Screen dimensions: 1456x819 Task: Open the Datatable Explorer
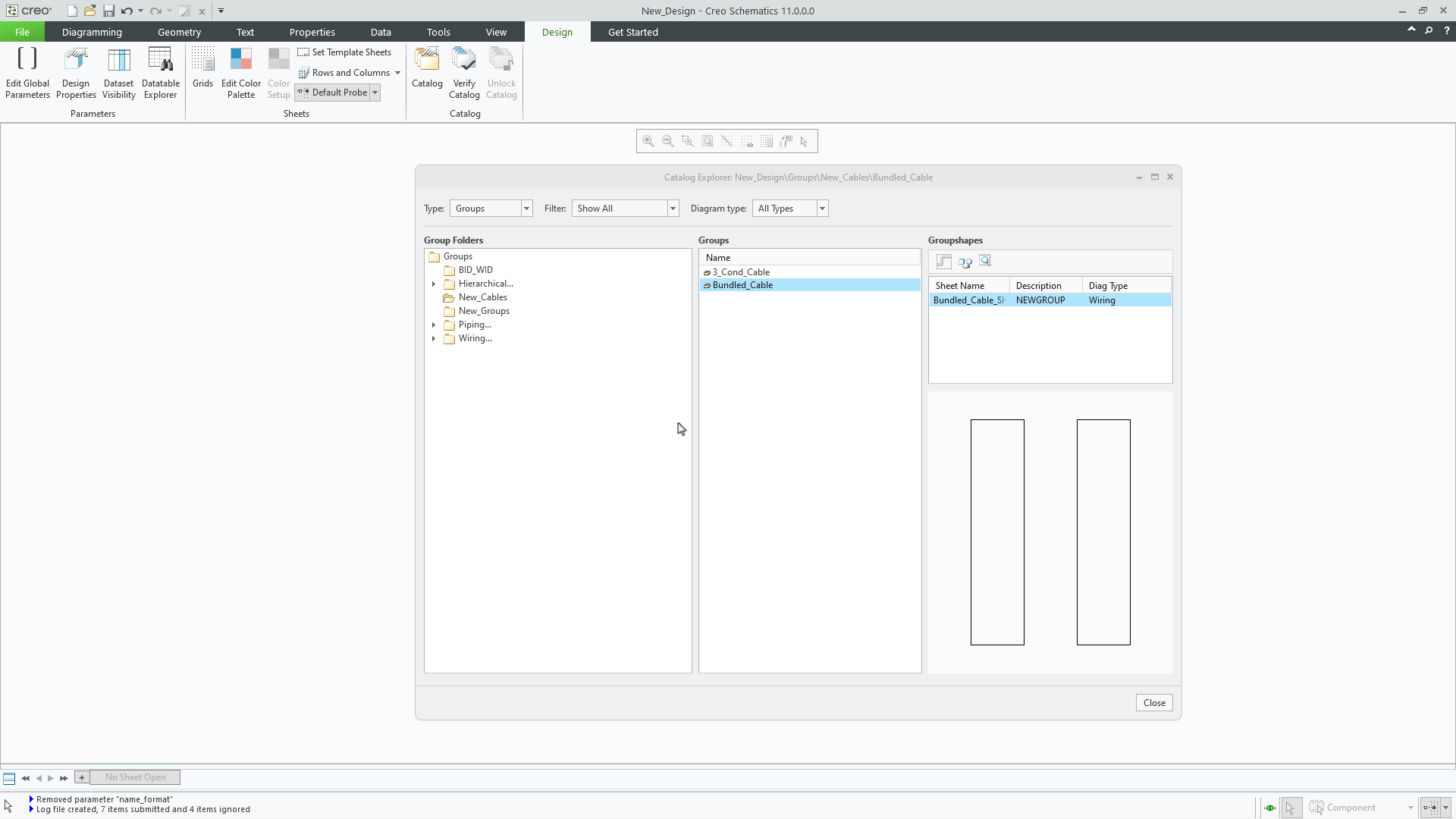click(160, 72)
